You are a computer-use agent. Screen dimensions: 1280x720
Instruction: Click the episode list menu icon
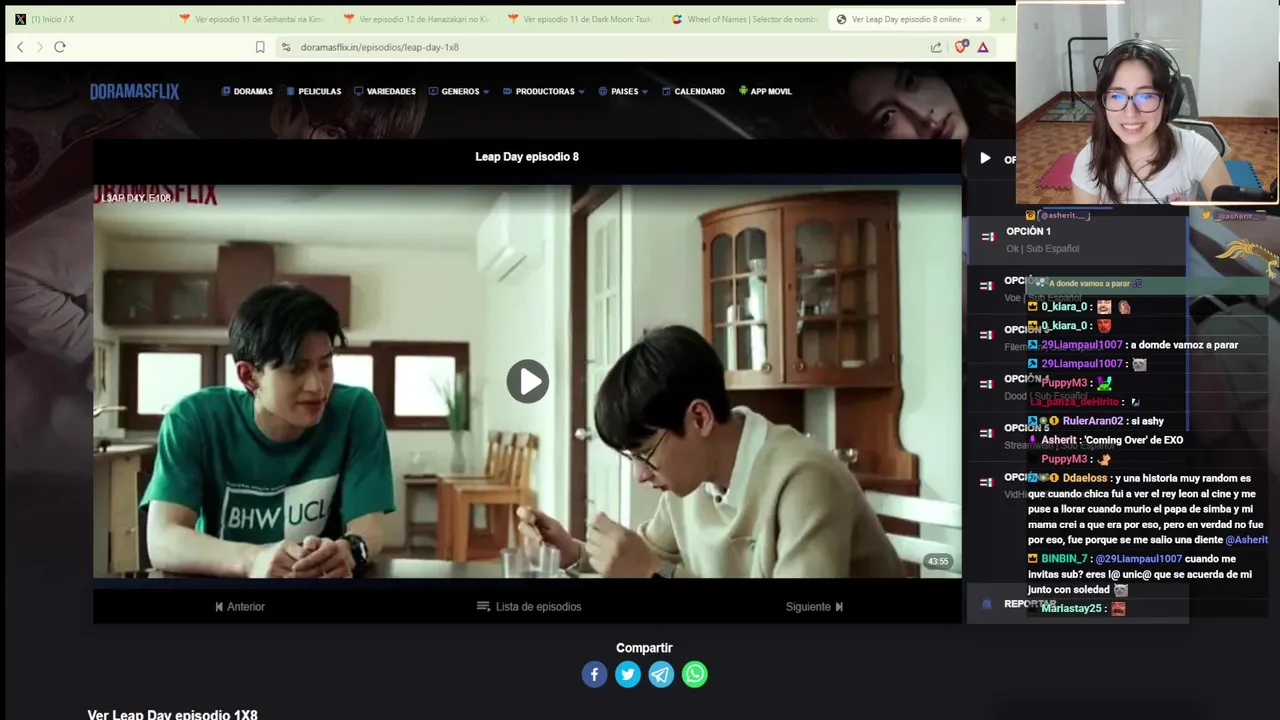483,606
